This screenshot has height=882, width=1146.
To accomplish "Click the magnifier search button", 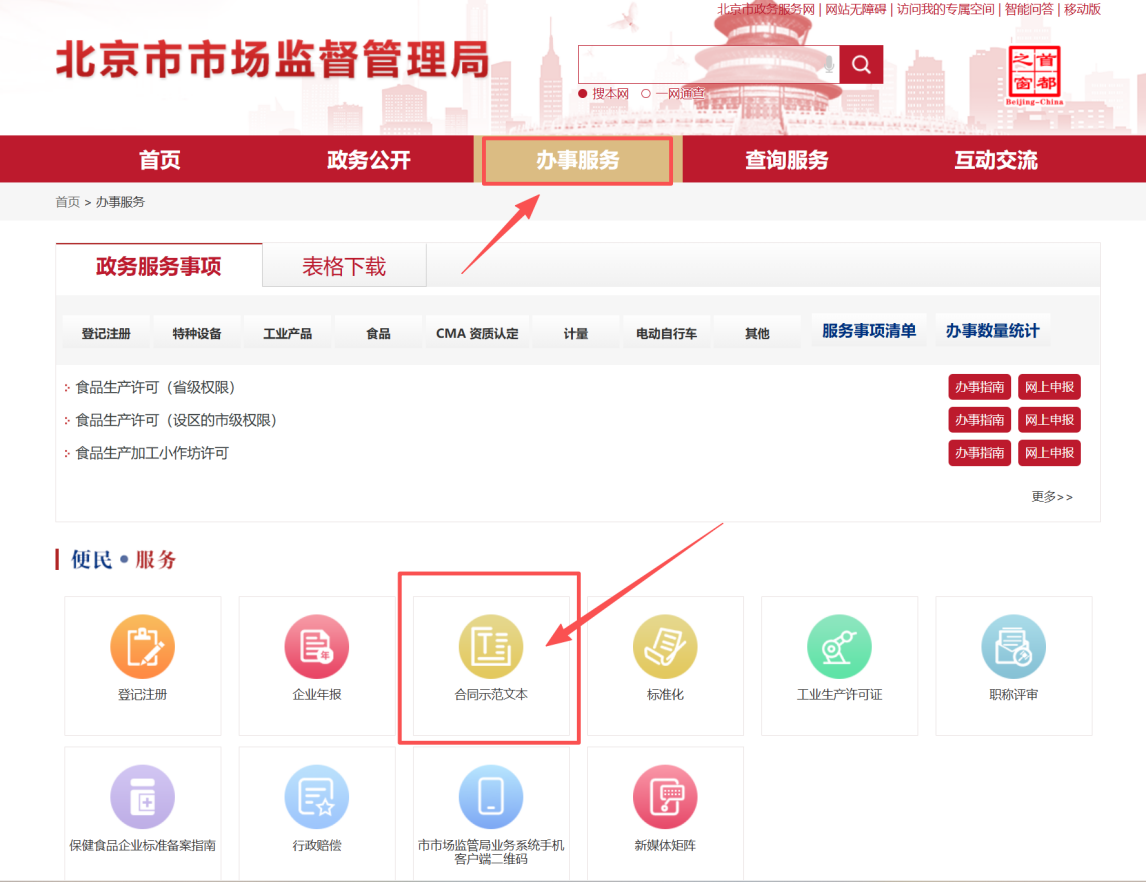I will tap(861, 65).
